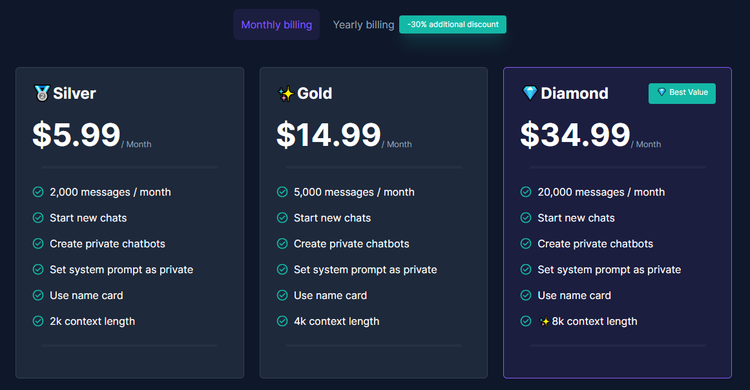
Task: Click the '2,000 messages / month' text
Action: click(x=110, y=192)
